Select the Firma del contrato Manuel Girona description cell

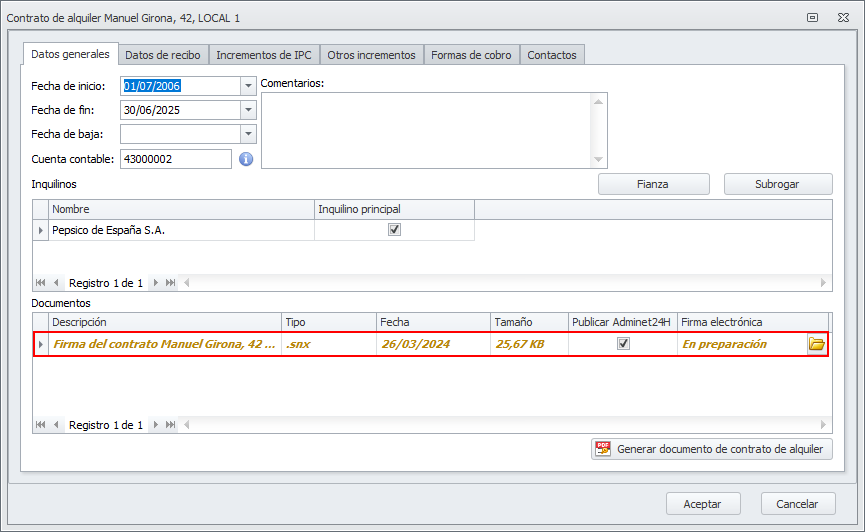click(165, 344)
